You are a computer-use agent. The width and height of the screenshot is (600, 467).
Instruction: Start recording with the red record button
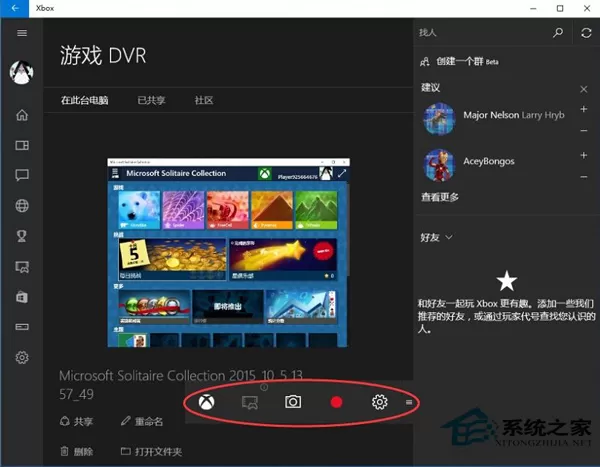coord(336,402)
